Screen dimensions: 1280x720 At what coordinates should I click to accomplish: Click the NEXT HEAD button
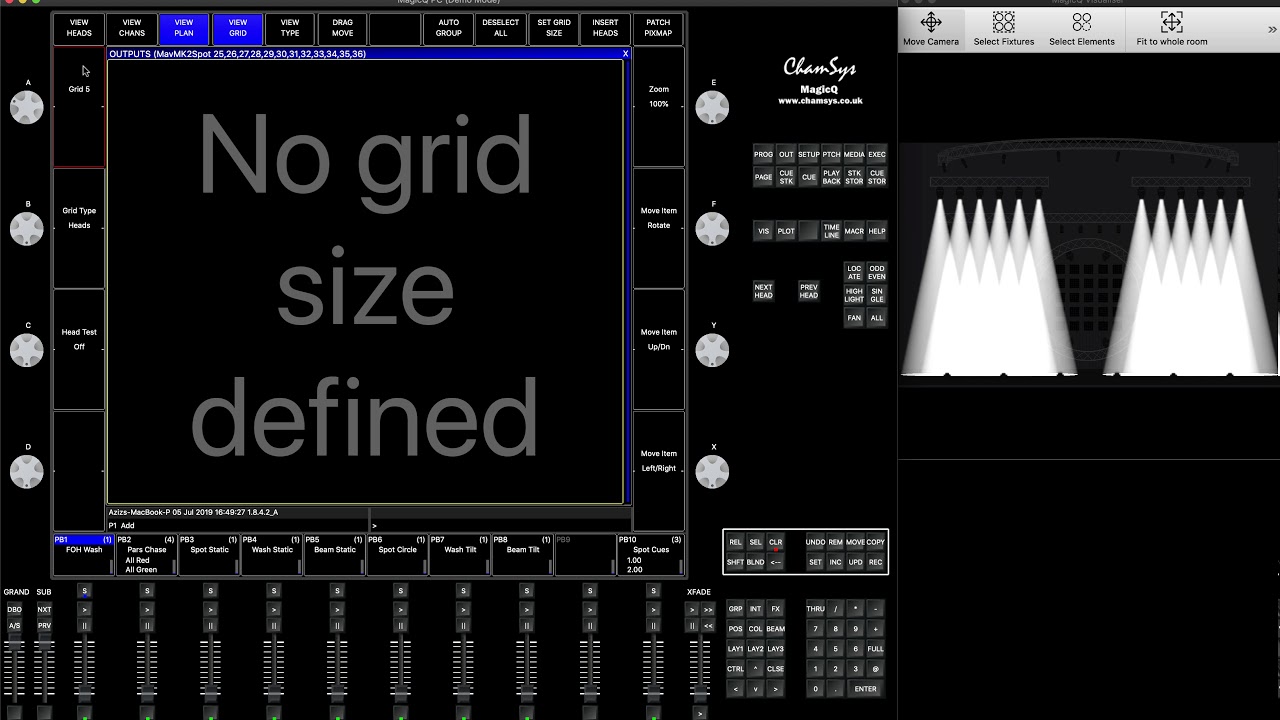(763, 291)
